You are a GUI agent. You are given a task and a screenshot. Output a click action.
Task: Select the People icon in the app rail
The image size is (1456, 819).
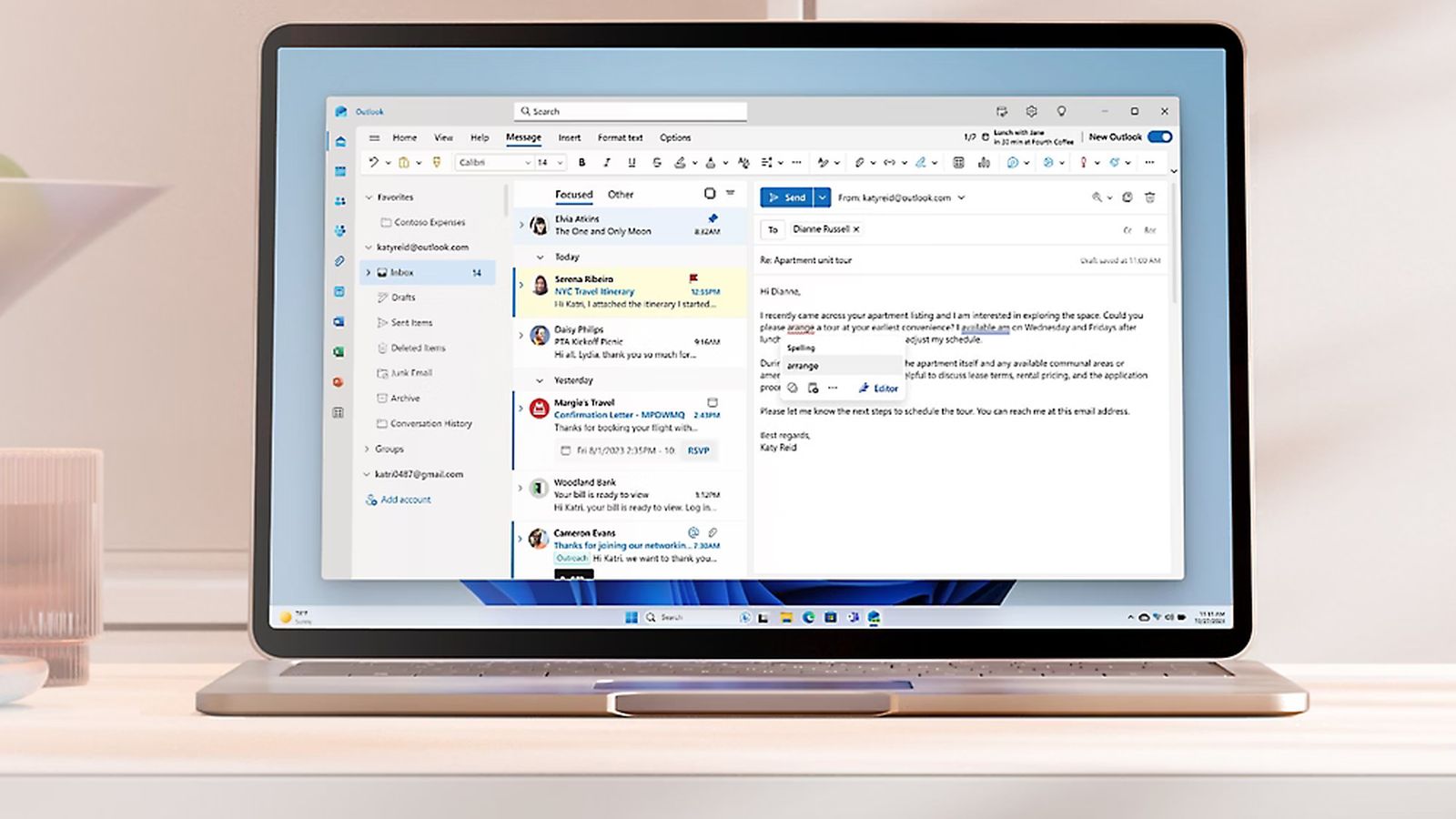[339, 202]
